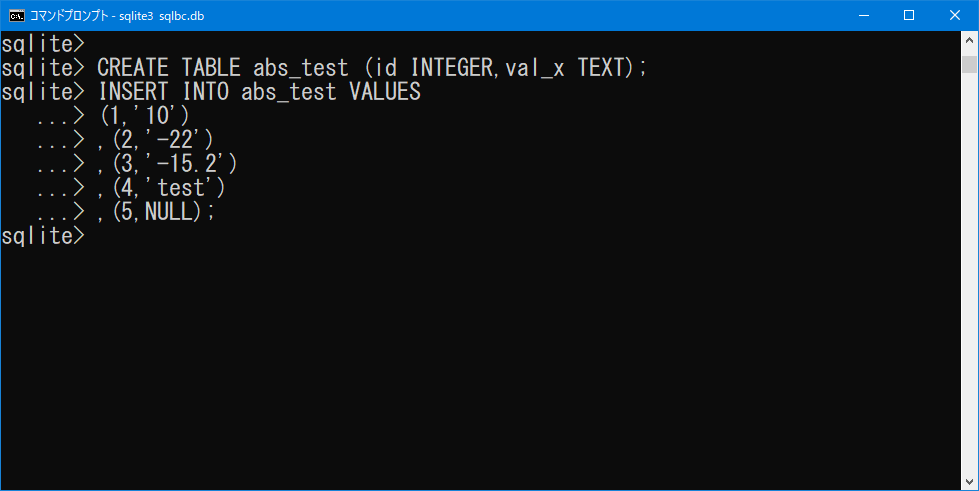Click the first sqlite> prompt at top

pyautogui.click(x=42, y=44)
